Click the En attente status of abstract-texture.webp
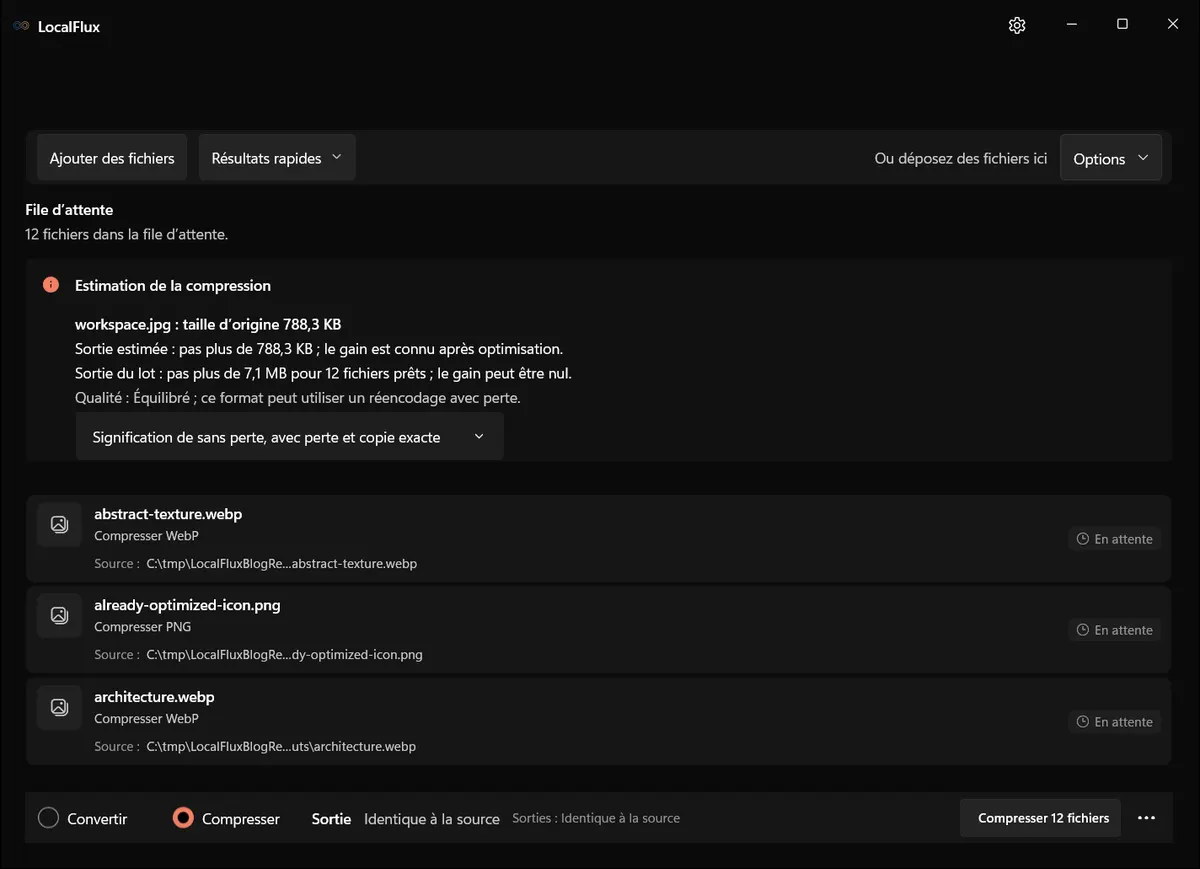The height and width of the screenshot is (869, 1200). [1114, 539]
